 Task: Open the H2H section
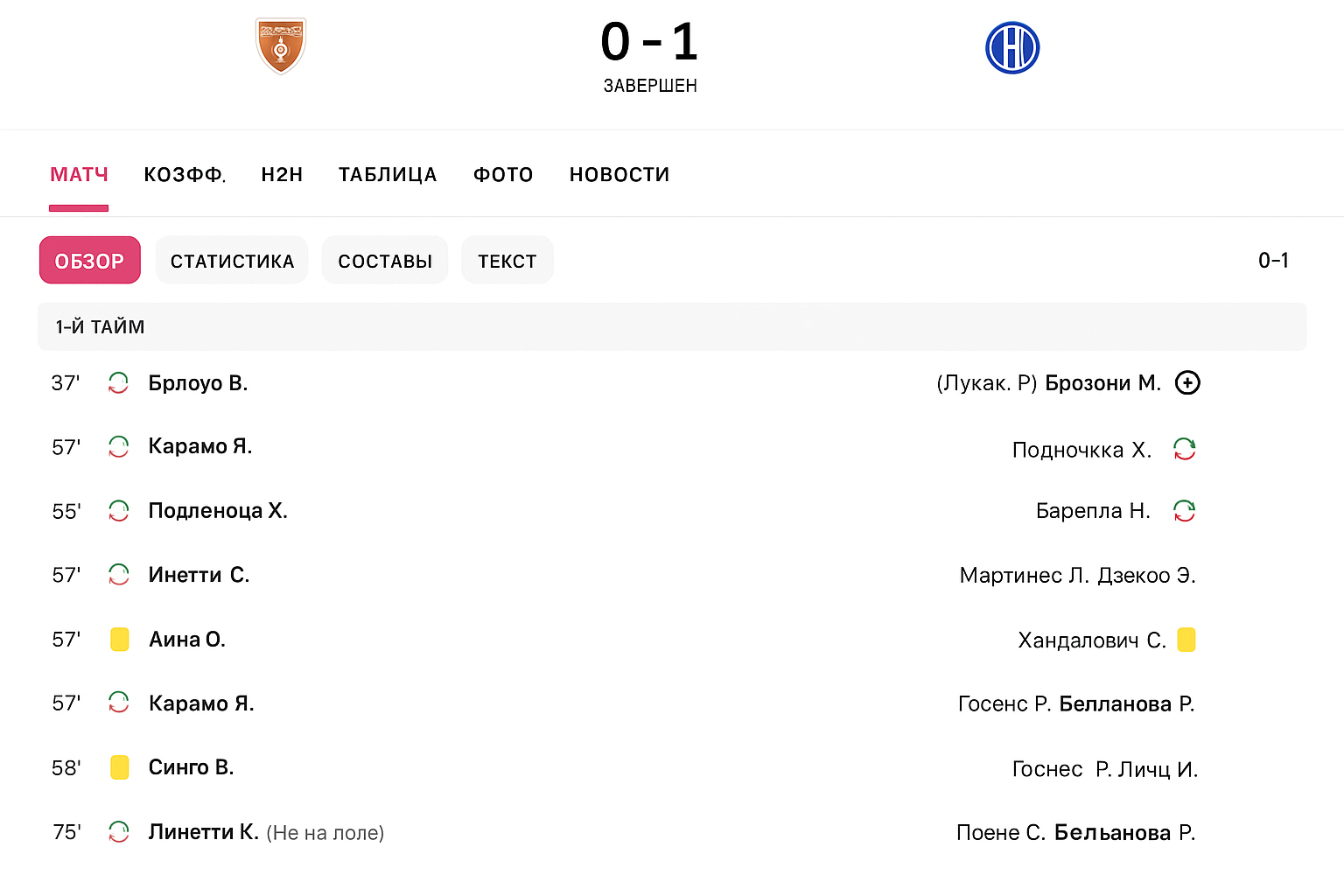point(282,174)
